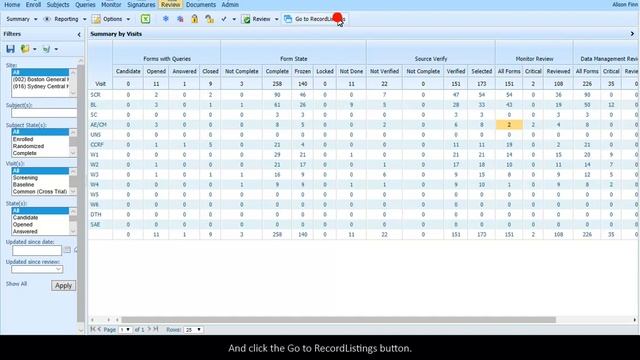640x360 pixels.
Task: Go to last page in pager
Action: [x=156, y=329]
